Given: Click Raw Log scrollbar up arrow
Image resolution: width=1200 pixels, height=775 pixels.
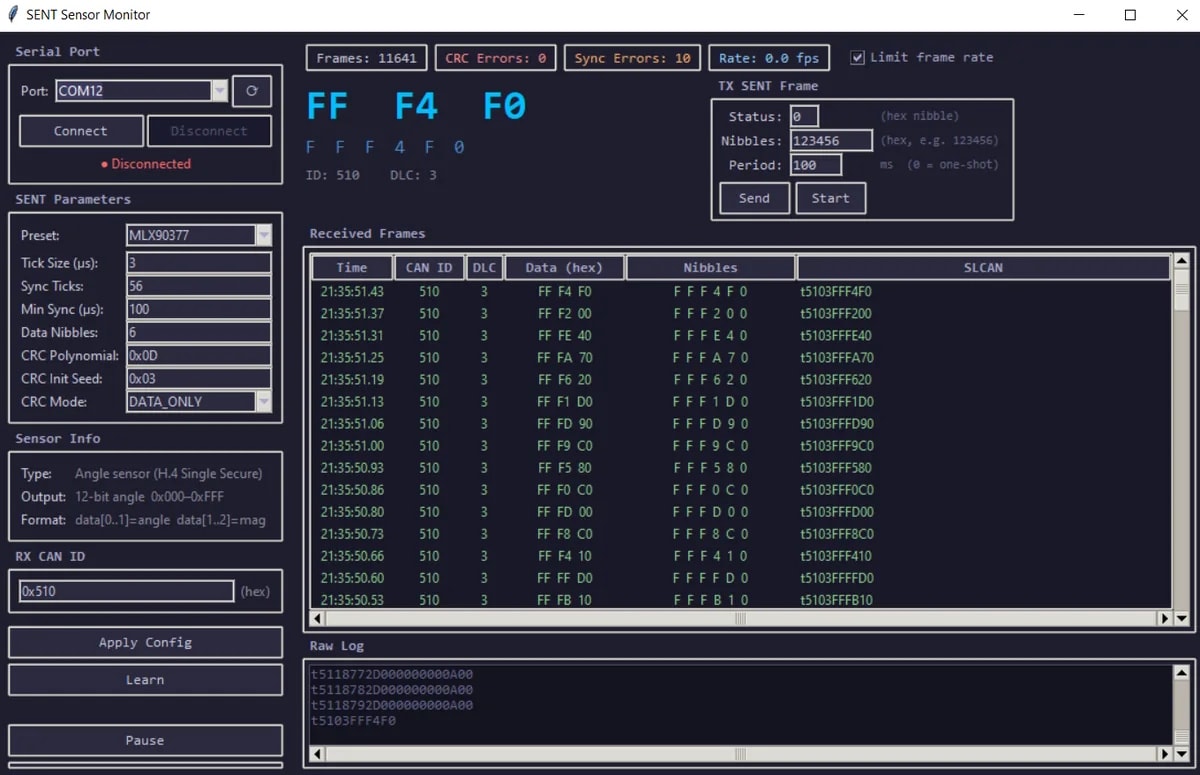Looking at the screenshot, I should click(x=1181, y=673).
